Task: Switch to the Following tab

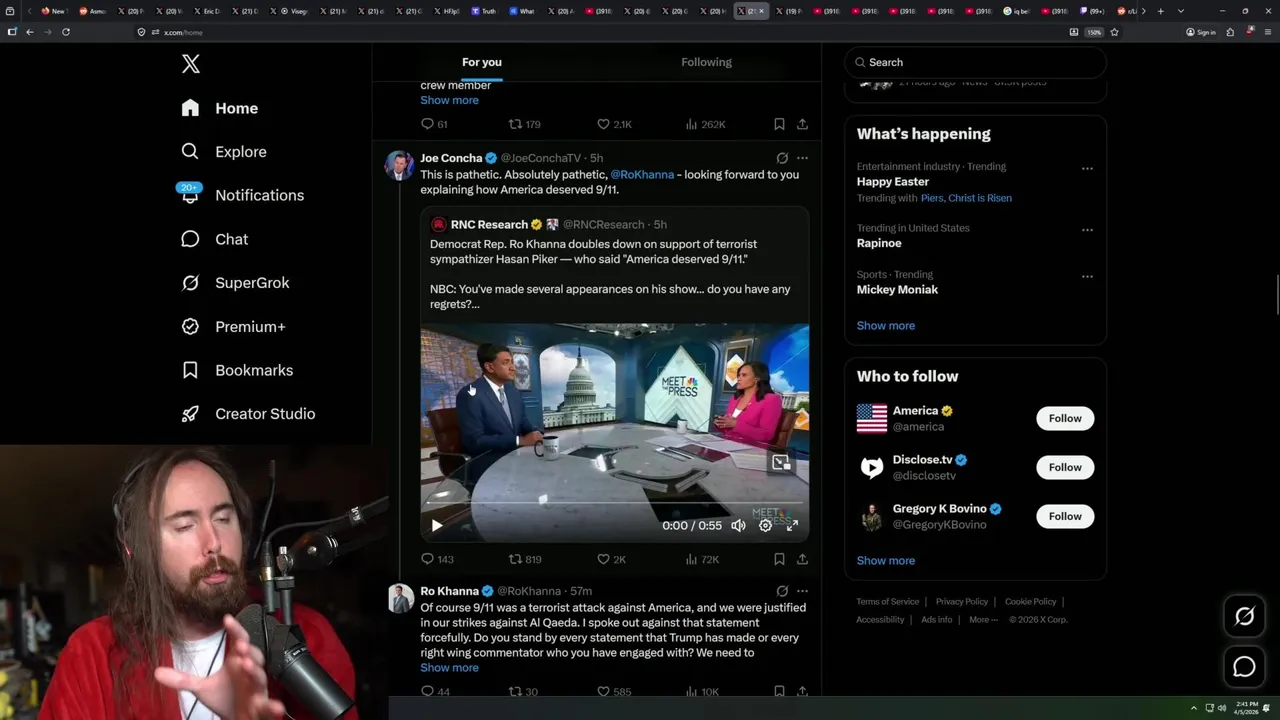Action: coord(707,62)
